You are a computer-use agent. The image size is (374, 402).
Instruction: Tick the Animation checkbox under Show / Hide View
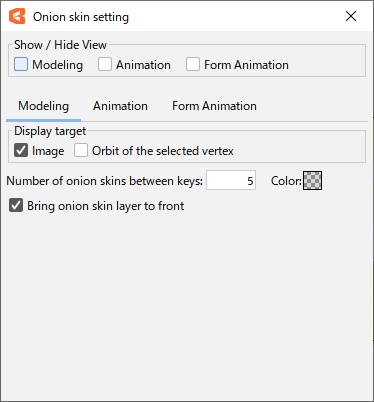105,64
